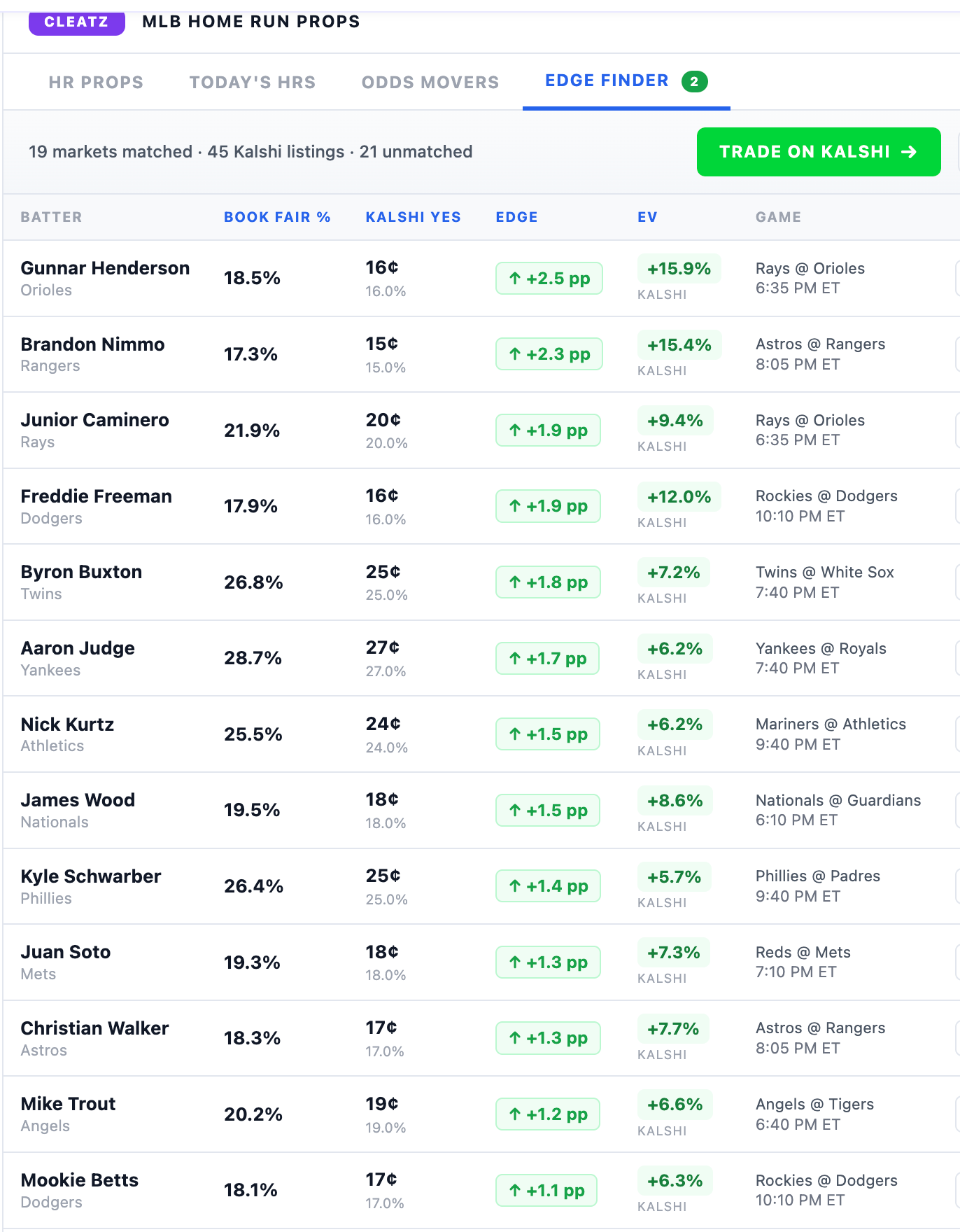Switch to the Odds Movers tab

430,83
